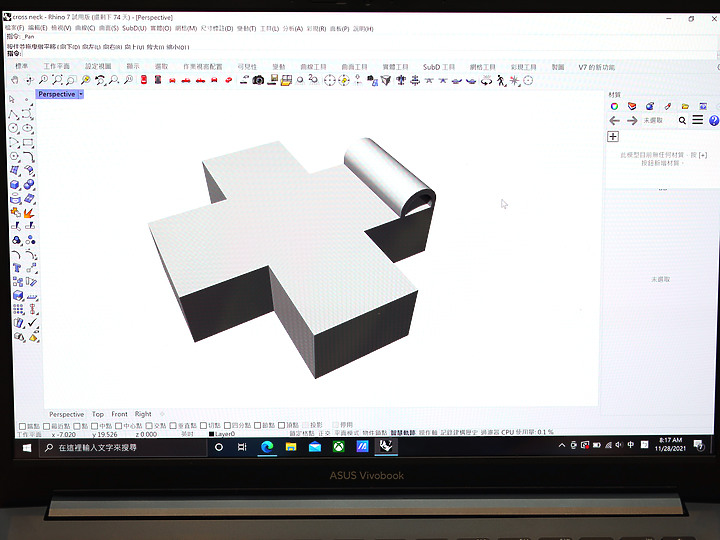
Task: Open the 編輯(E) menu
Action: 38,28
